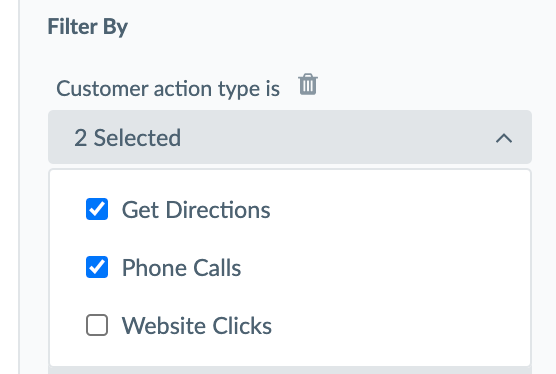Enable the Website Clicks checkbox
The height and width of the screenshot is (374, 556).
[x=97, y=325]
